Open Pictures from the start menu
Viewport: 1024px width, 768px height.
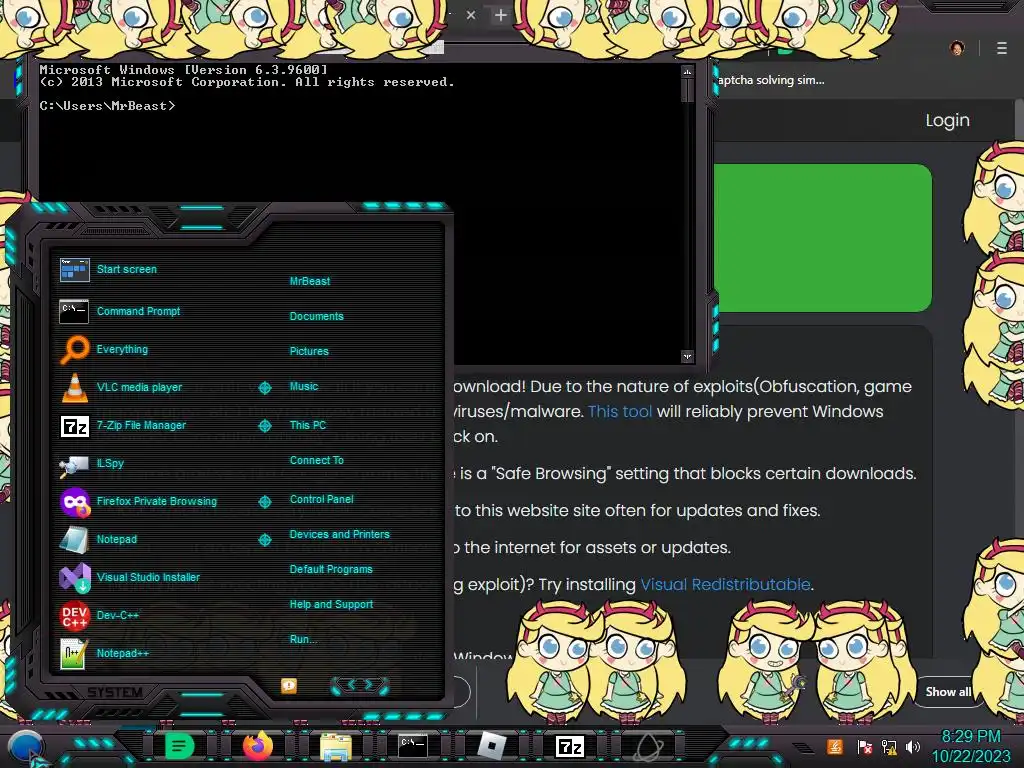coord(309,351)
